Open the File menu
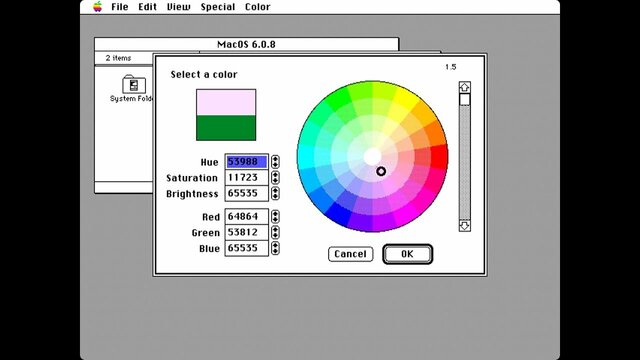Screen dimensions: 640x360 (120, 7)
